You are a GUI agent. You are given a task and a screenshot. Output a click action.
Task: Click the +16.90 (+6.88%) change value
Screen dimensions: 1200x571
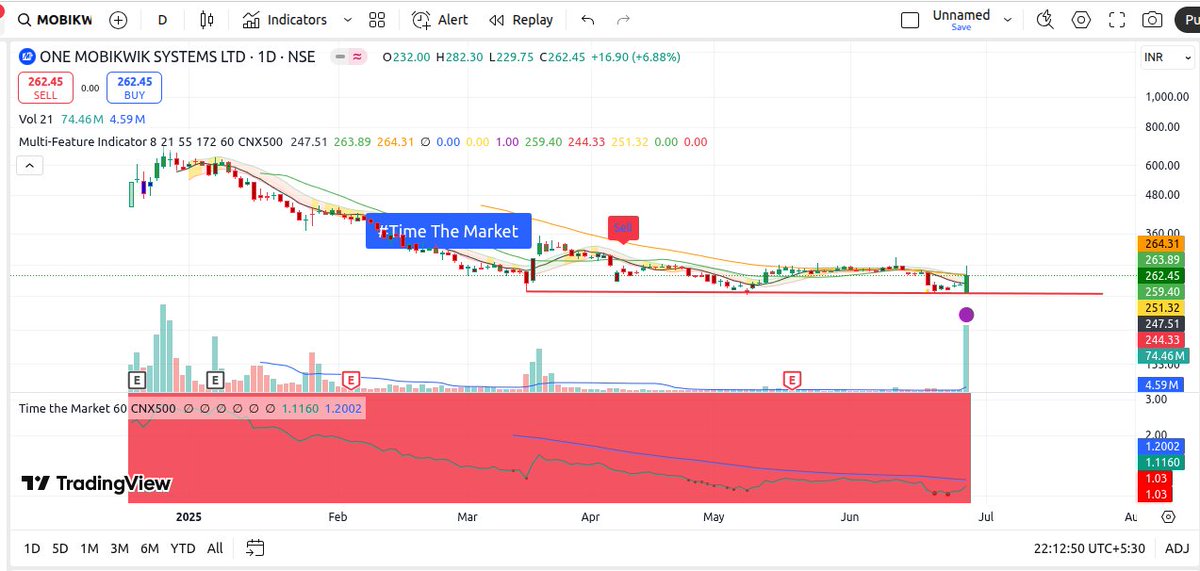634,57
